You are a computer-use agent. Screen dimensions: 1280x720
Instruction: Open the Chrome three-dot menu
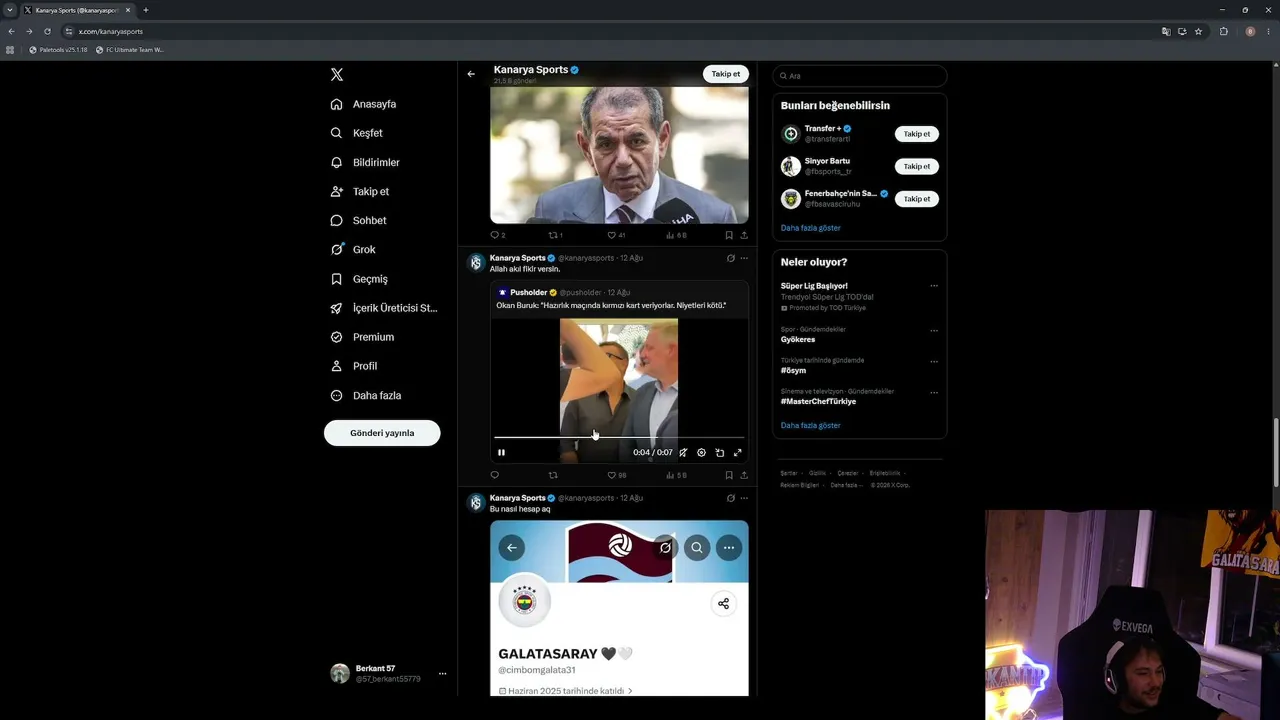(1269, 31)
